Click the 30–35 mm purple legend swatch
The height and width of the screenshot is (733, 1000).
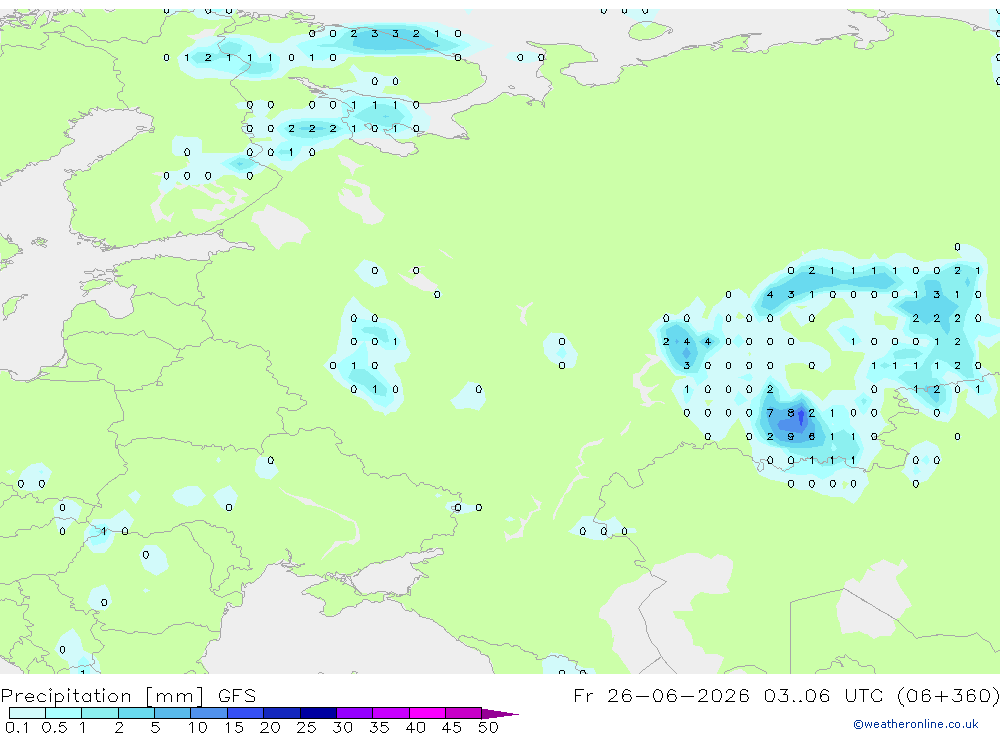[354, 713]
